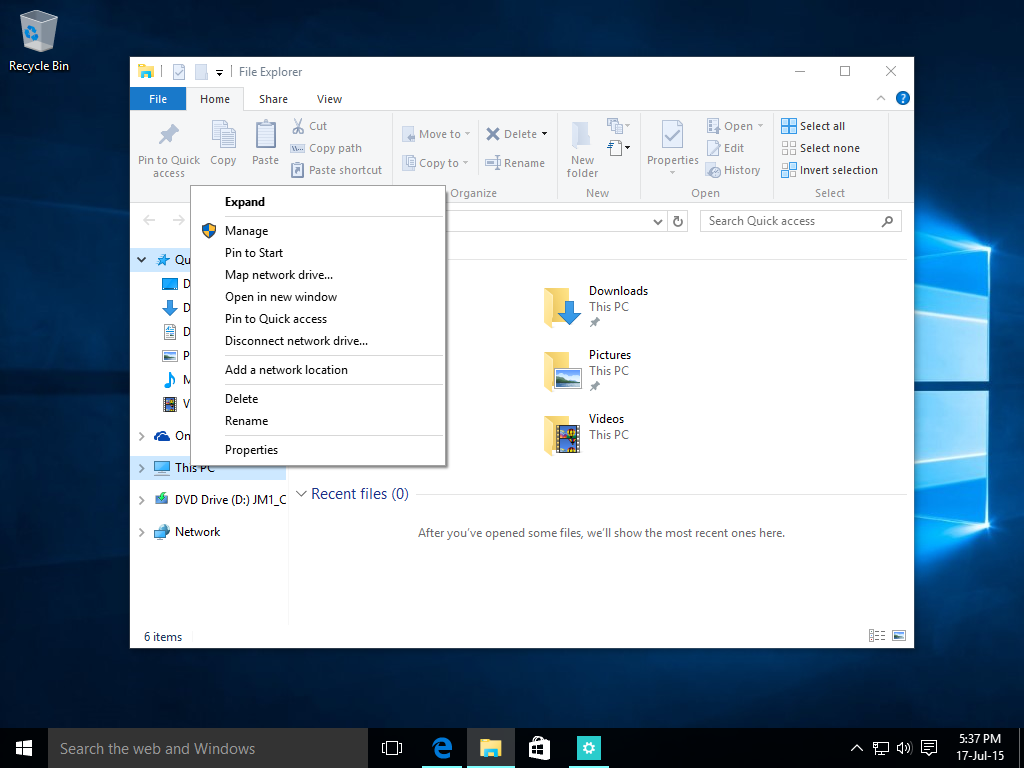Click the New folder icon
The image size is (1024, 768).
(x=581, y=135)
